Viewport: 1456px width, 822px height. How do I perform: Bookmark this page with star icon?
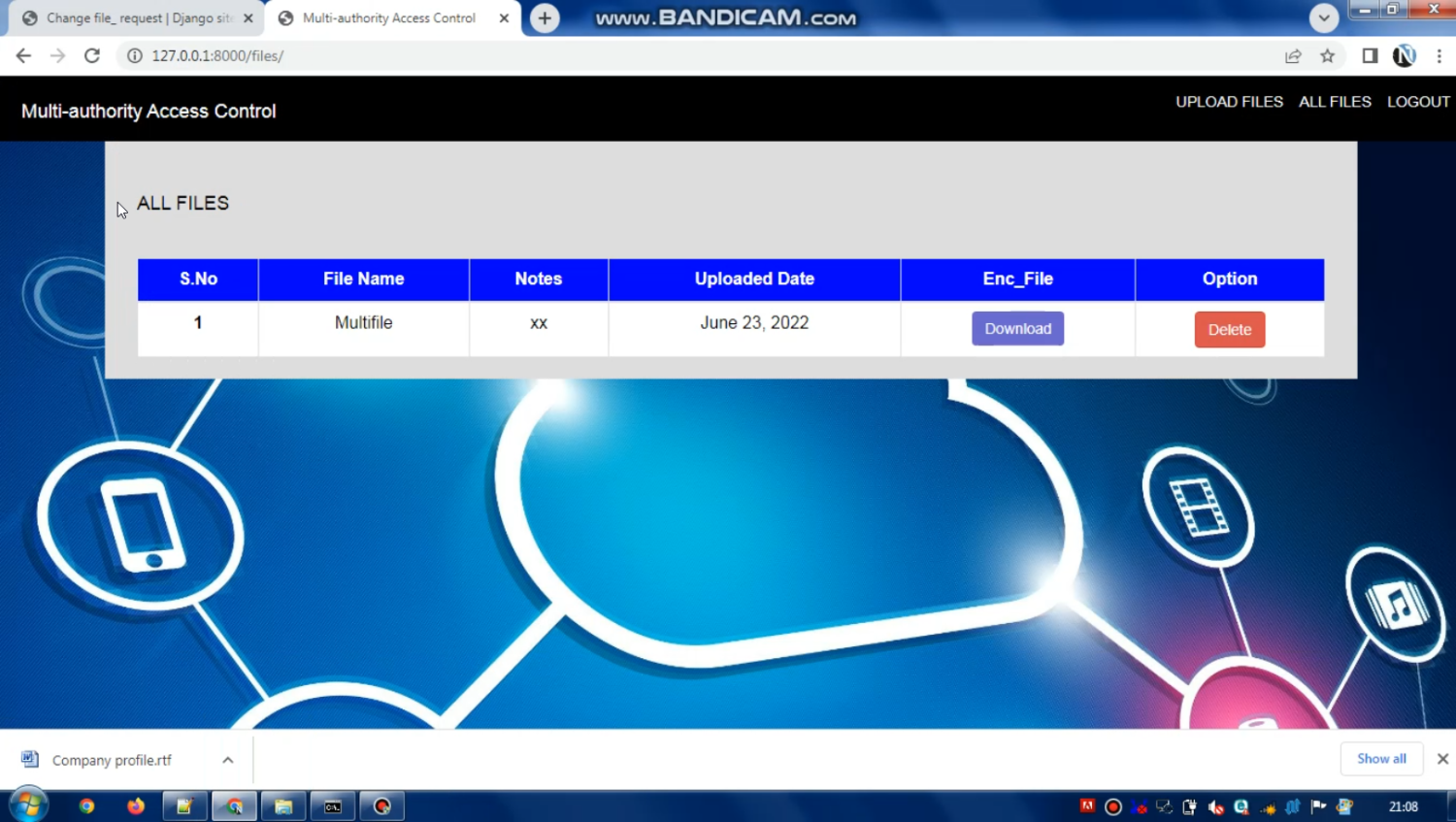pos(1327,55)
